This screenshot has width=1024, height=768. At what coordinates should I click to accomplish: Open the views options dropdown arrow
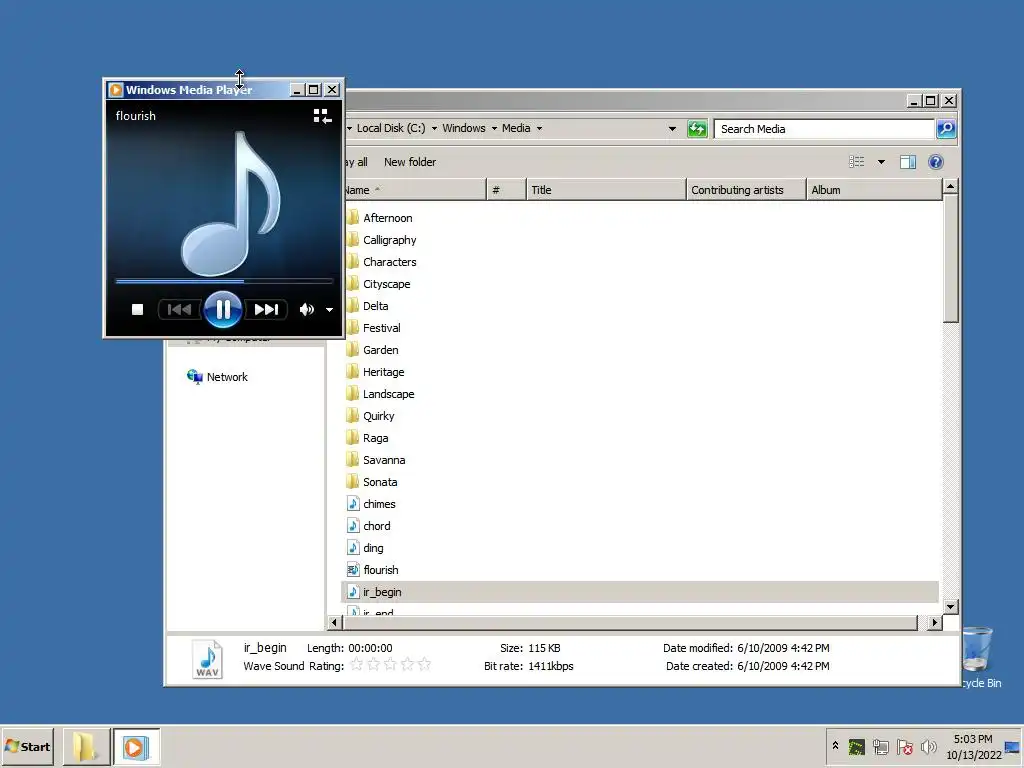tap(881, 162)
